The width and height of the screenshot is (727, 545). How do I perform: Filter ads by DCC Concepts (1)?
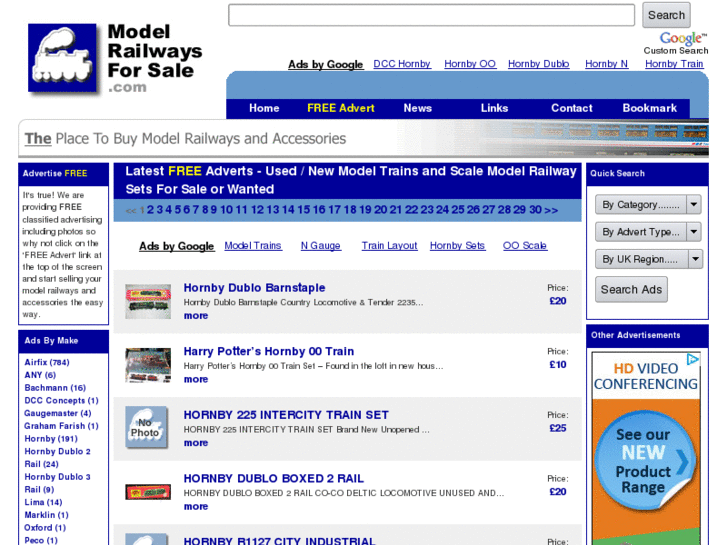(61, 400)
